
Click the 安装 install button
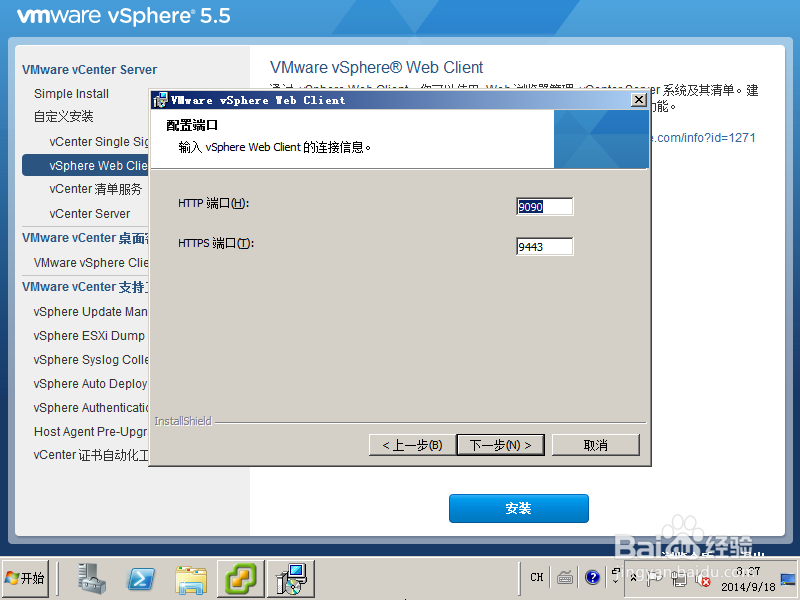tap(518, 508)
